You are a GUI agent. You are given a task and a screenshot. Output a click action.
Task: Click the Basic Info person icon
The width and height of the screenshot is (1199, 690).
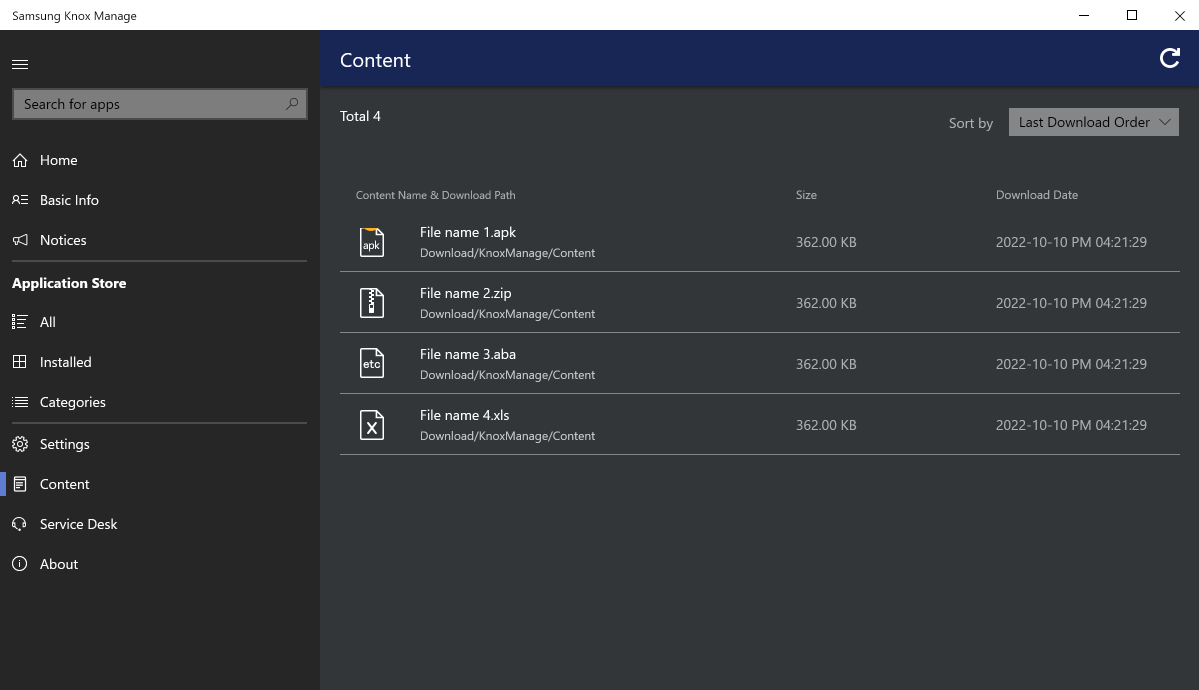pyautogui.click(x=20, y=200)
